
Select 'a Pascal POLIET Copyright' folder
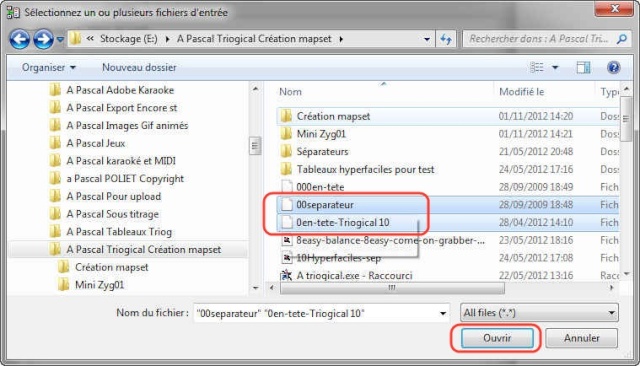point(125,179)
